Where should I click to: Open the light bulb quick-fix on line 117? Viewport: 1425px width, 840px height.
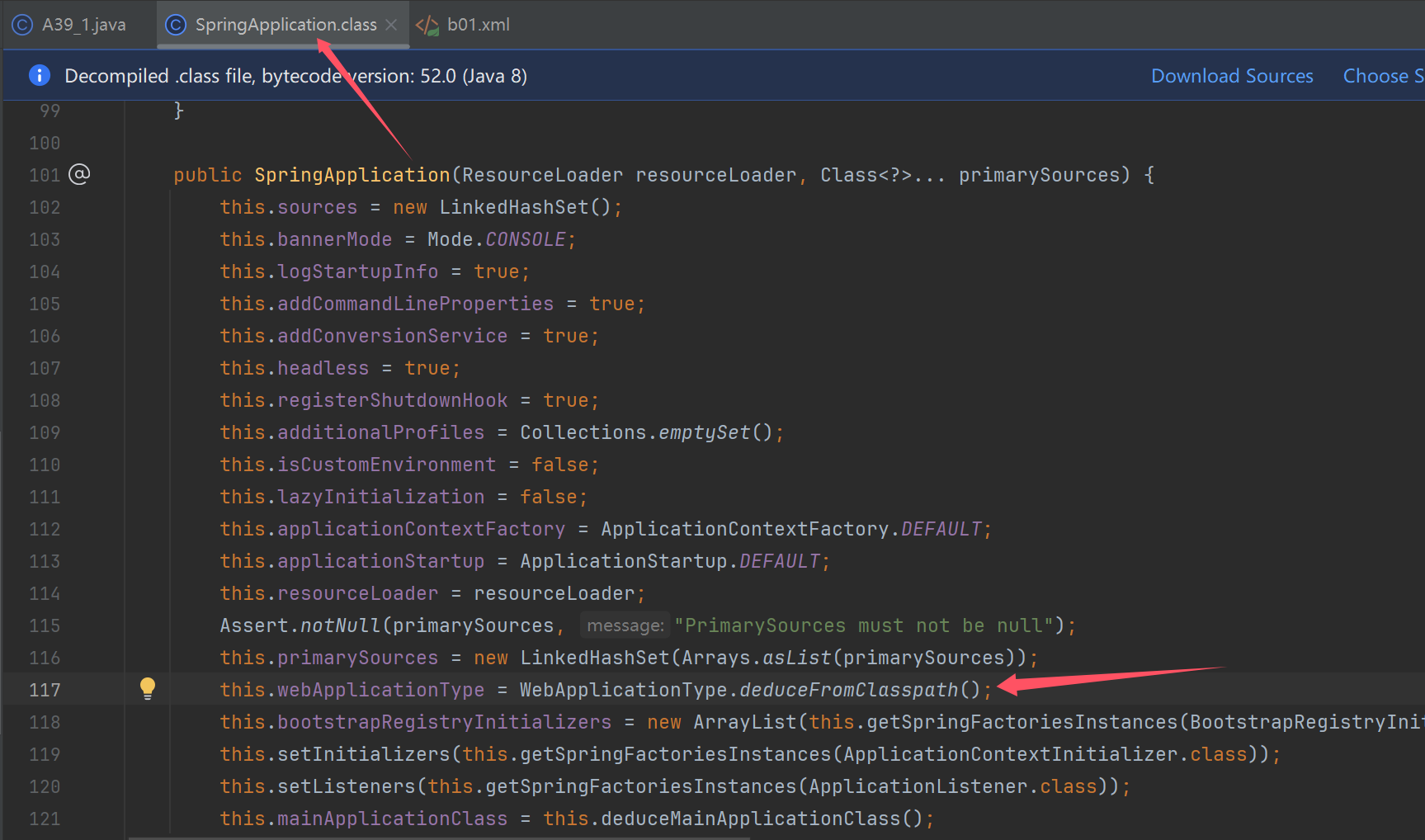[148, 688]
